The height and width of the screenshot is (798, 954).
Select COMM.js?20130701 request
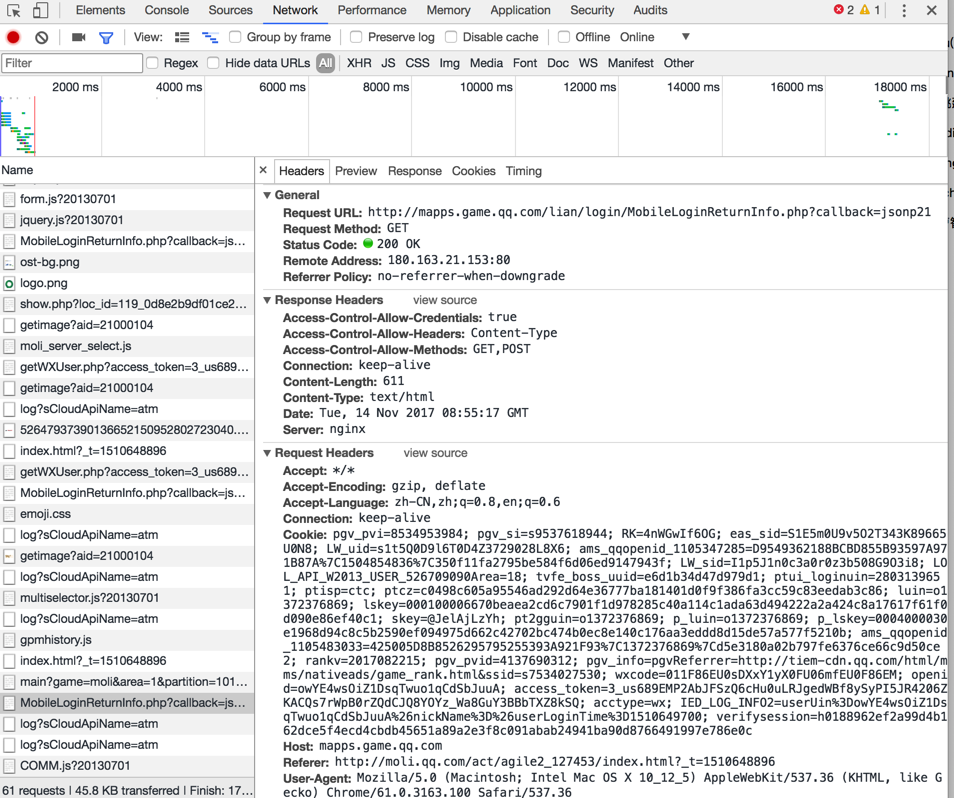[127, 766]
